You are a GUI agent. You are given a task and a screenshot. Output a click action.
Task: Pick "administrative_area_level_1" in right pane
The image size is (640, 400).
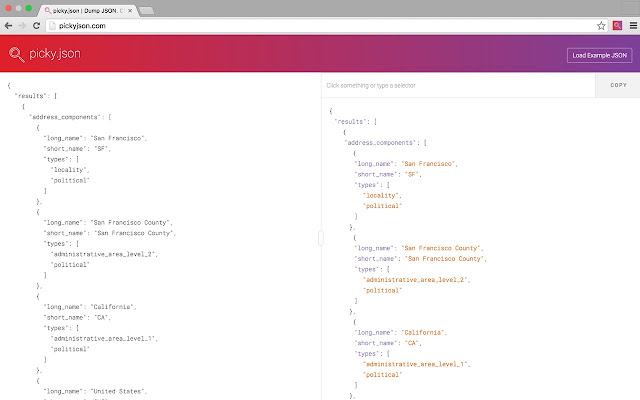click(415, 364)
